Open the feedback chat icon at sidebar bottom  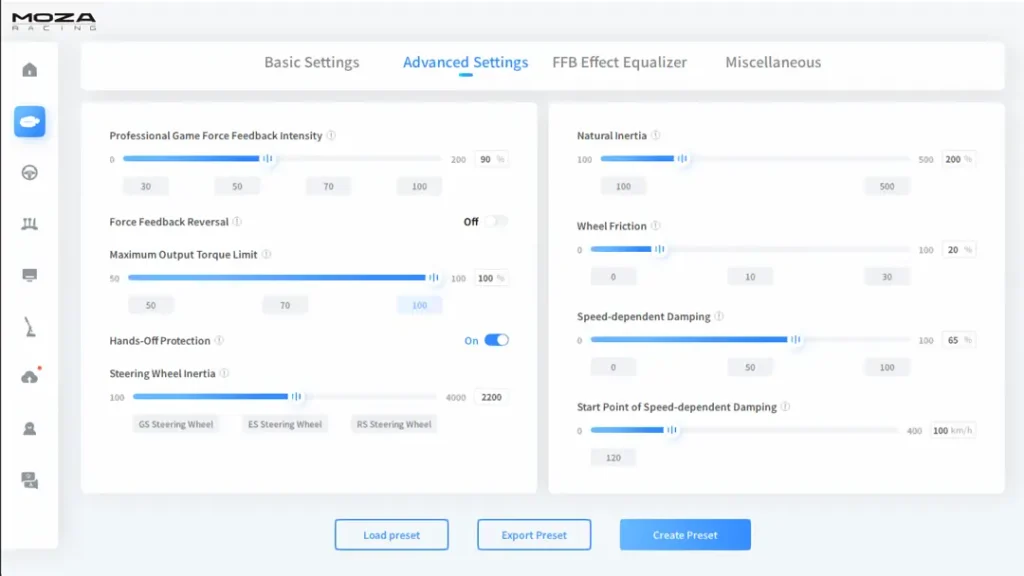click(x=29, y=481)
